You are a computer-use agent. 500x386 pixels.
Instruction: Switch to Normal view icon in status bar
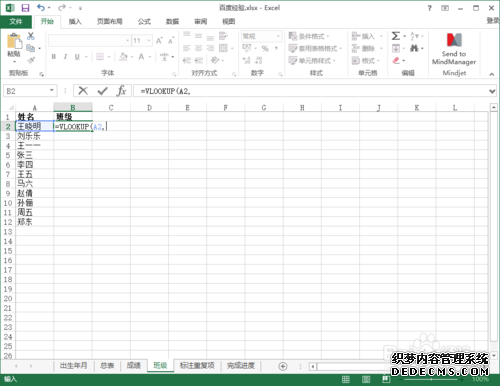click(x=346, y=379)
